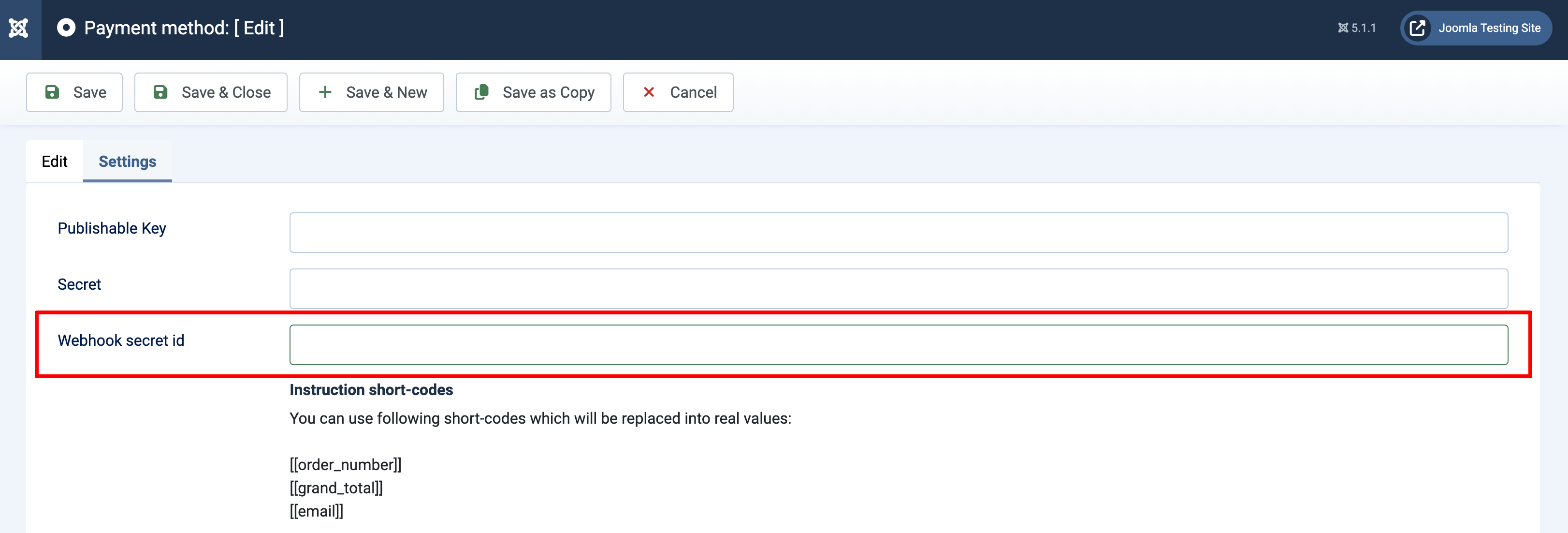Screen dimensions: 1568x533
Task: Click Save & New to create another entry
Action: click(371, 92)
